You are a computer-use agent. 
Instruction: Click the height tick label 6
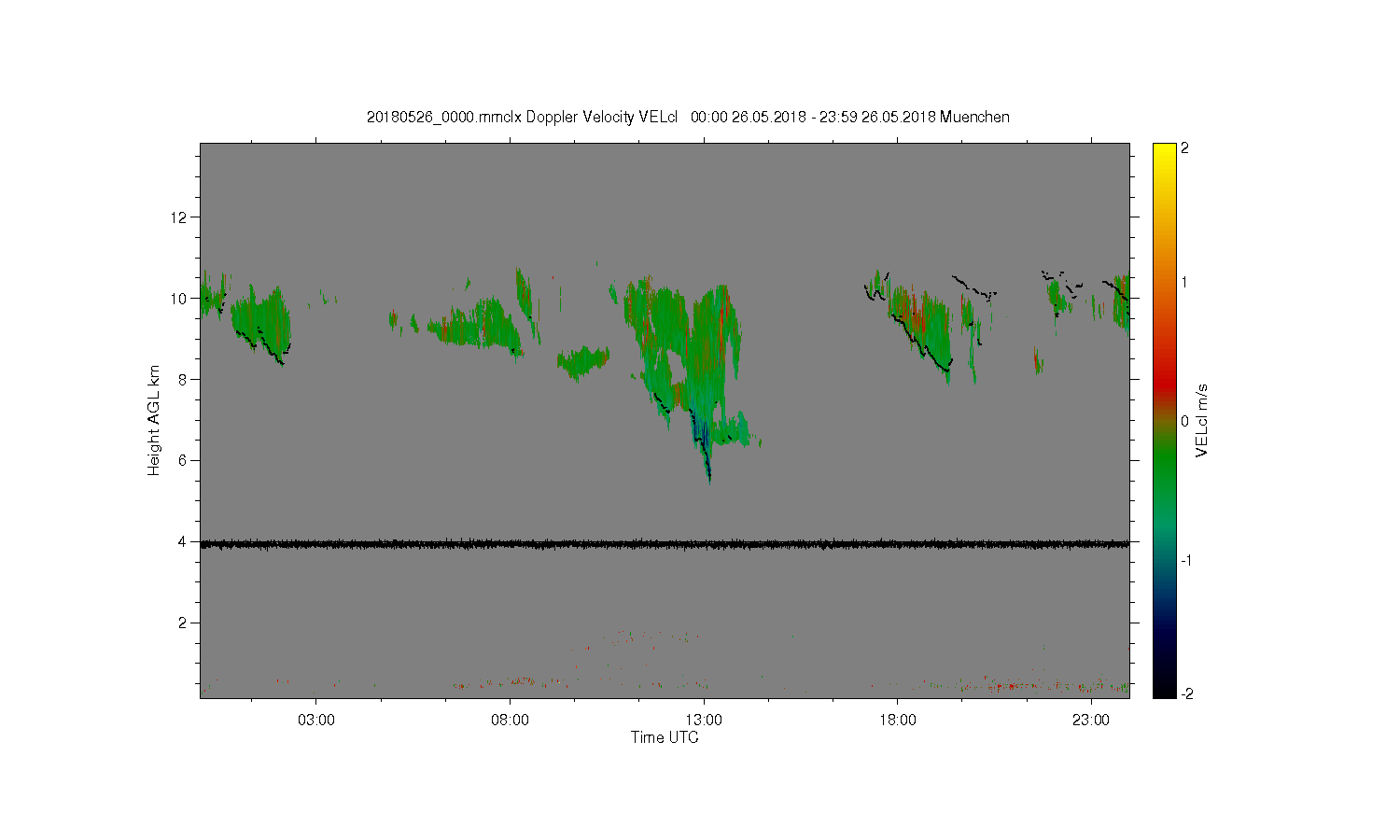pyautogui.click(x=183, y=460)
